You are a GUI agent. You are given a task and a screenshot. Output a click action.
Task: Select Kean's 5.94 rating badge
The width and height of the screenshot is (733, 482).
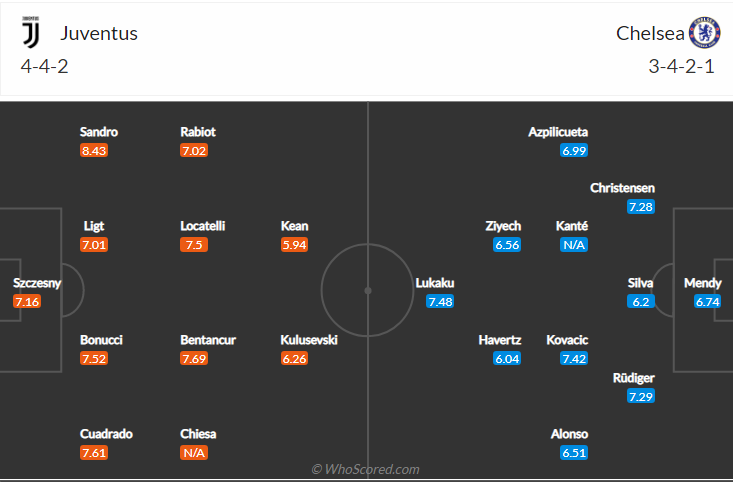[x=294, y=245]
